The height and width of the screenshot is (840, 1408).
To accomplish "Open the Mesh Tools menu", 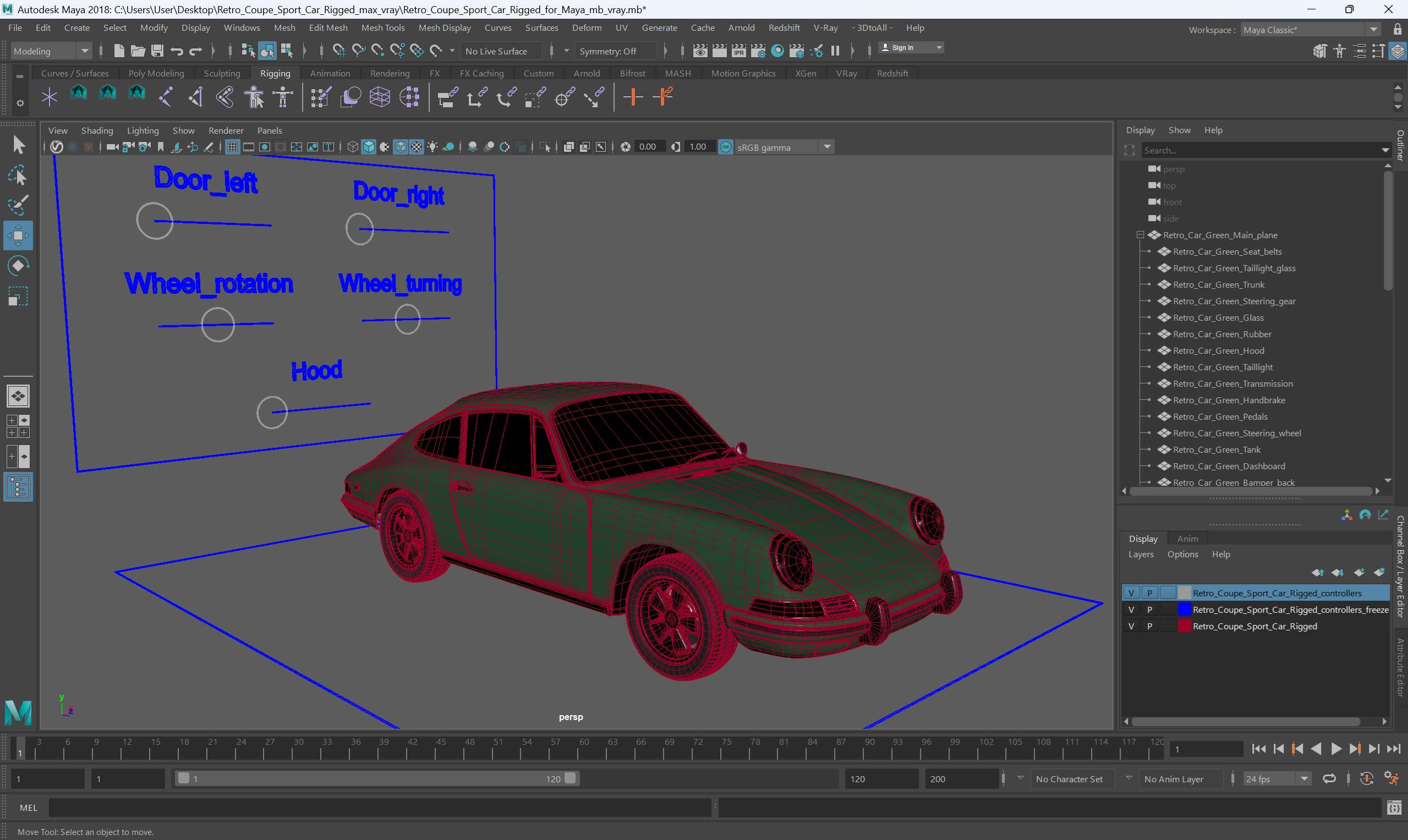I will point(383,28).
